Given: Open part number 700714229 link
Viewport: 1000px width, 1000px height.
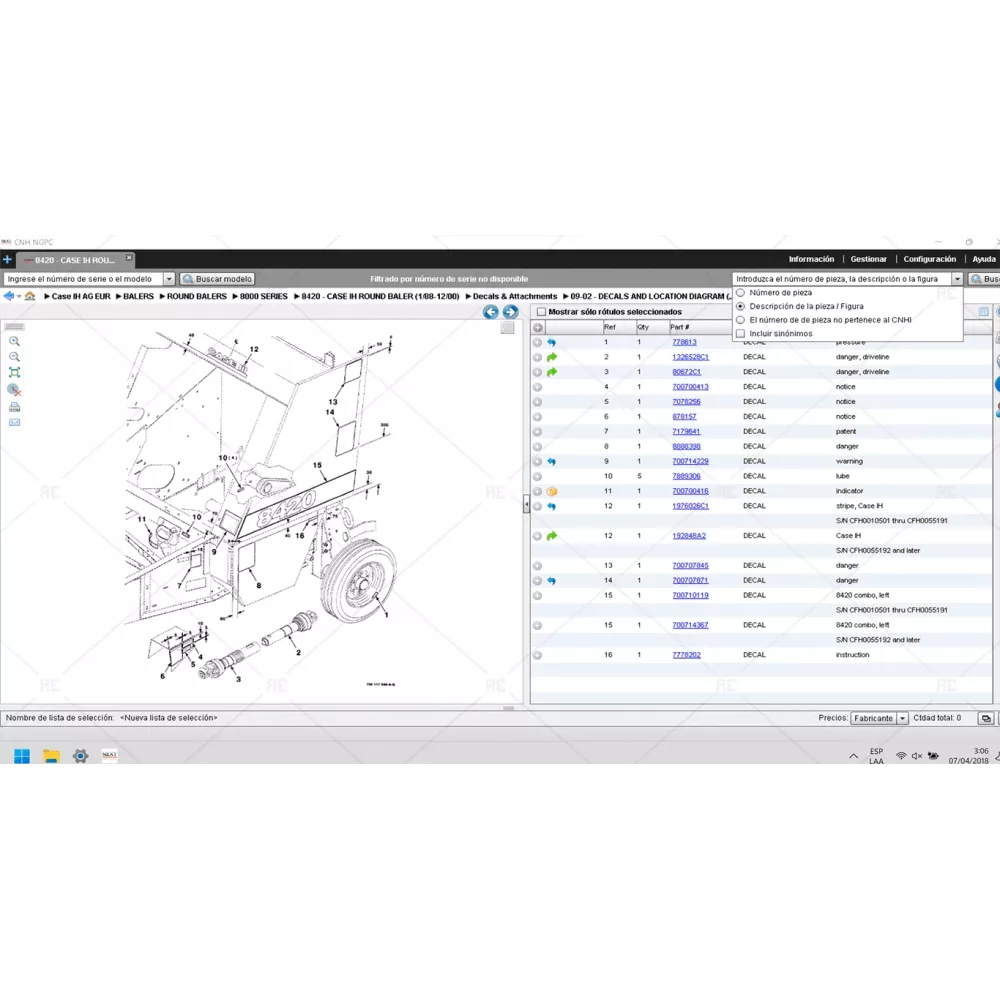Looking at the screenshot, I should click(x=690, y=461).
